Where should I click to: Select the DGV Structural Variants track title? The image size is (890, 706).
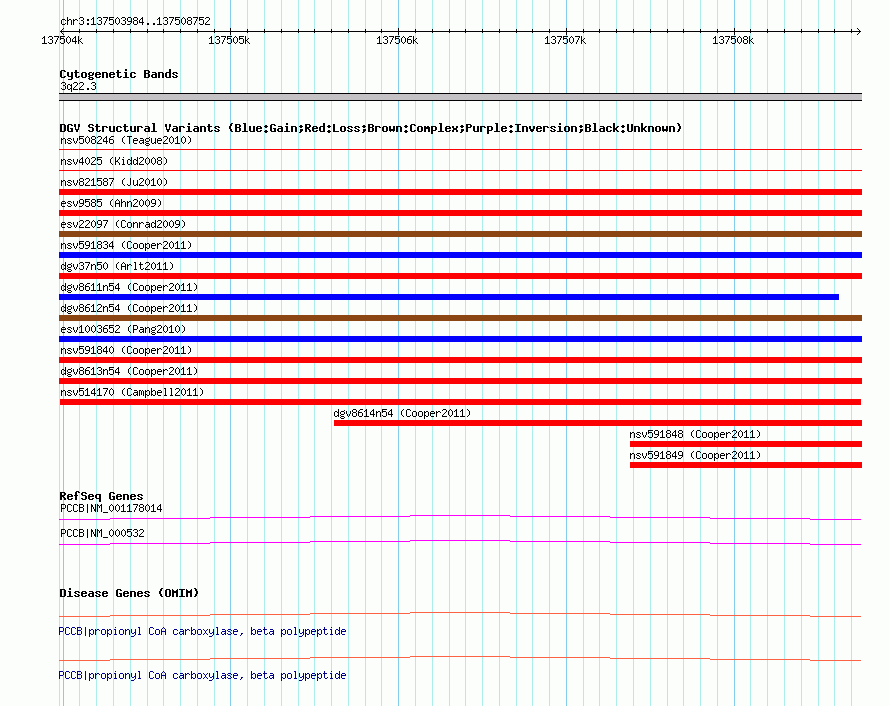[x=371, y=128]
